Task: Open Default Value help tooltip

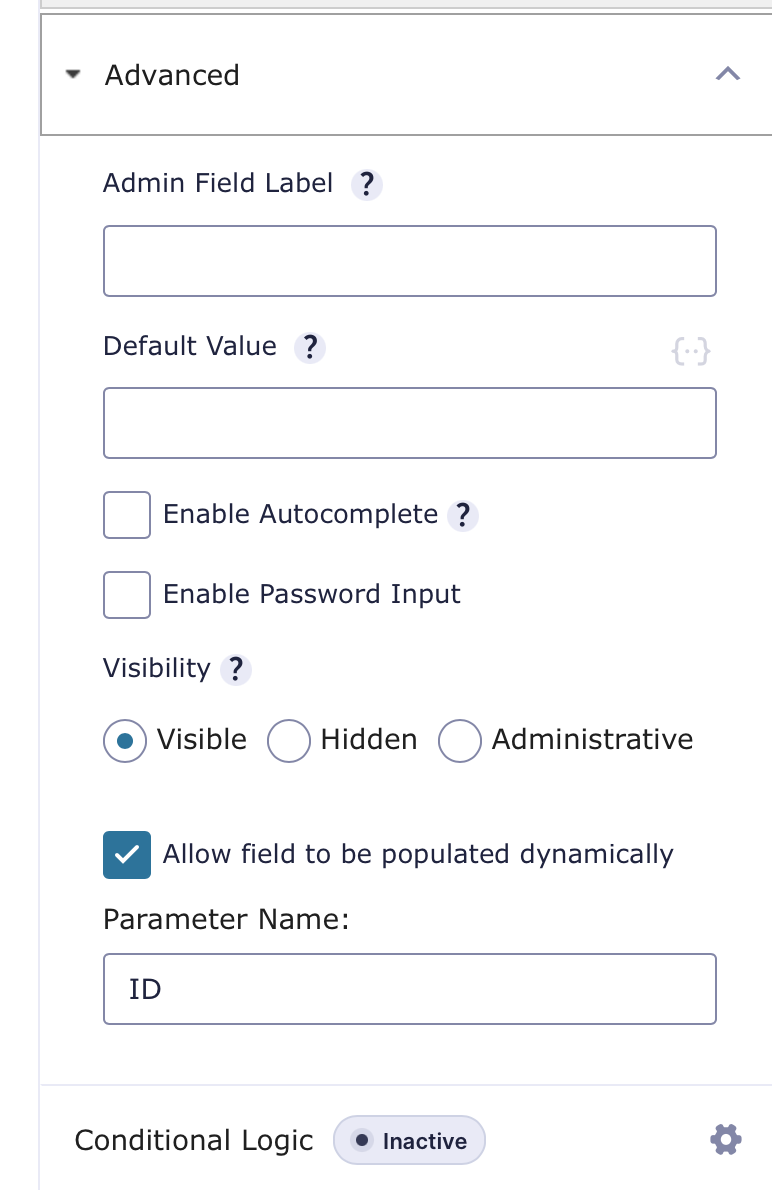Action: click(x=310, y=347)
